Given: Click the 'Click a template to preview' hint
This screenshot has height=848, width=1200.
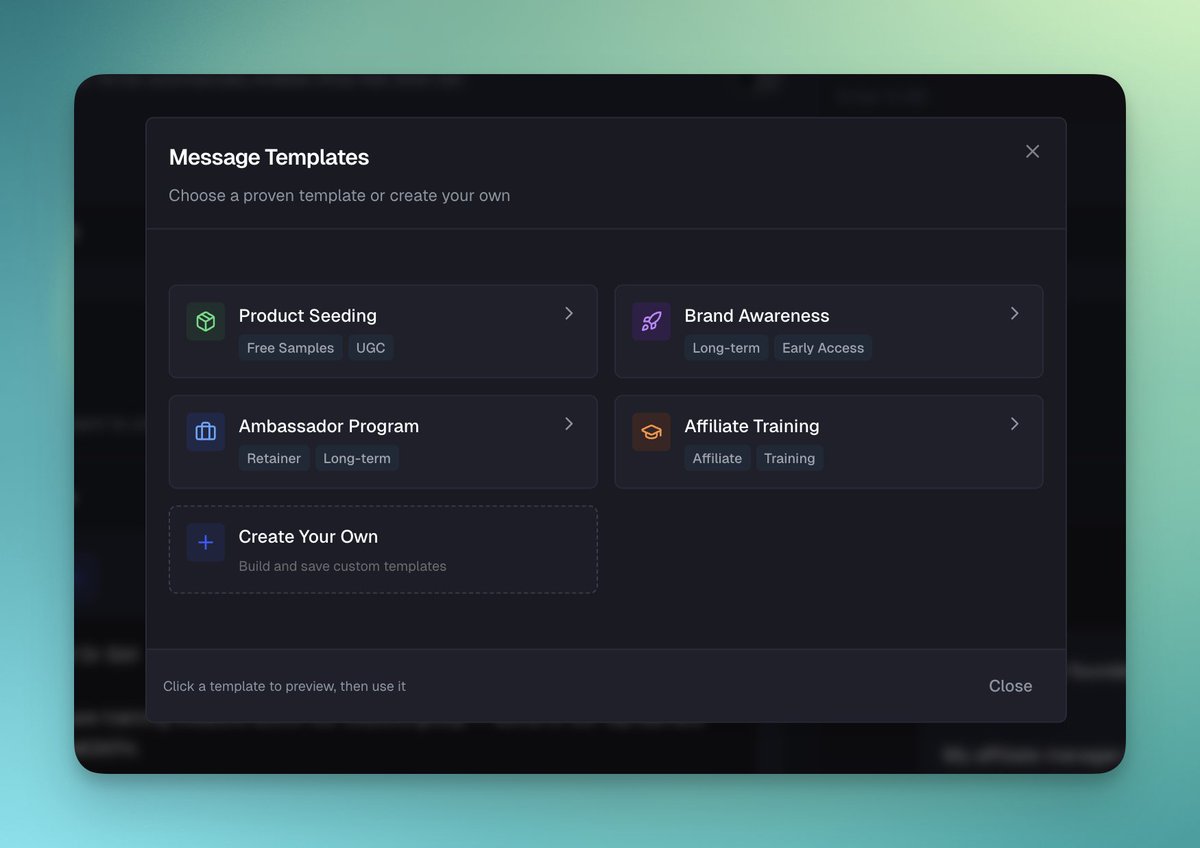Looking at the screenshot, I should [x=284, y=686].
